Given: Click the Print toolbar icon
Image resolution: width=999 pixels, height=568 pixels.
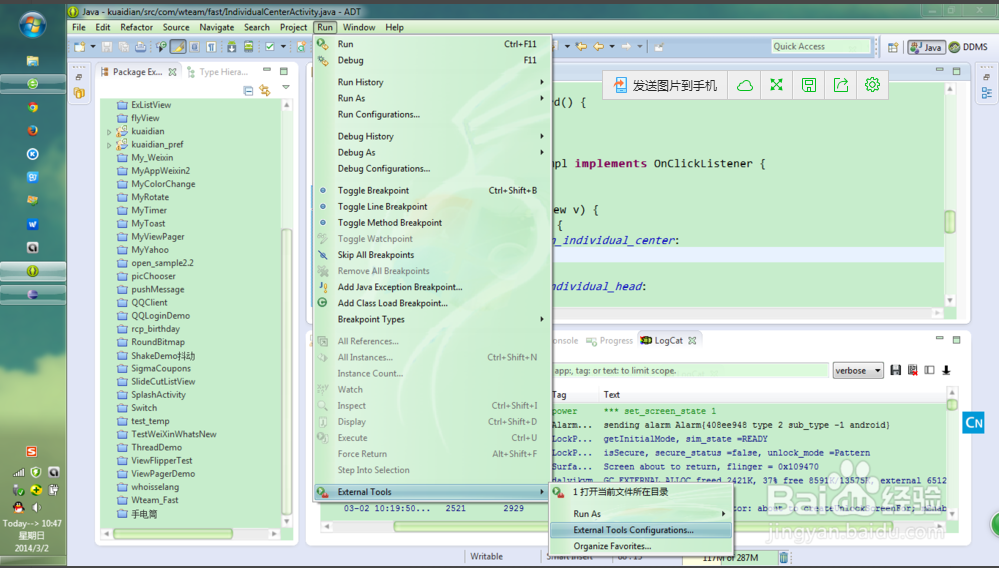Looking at the screenshot, I should [140, 46].
